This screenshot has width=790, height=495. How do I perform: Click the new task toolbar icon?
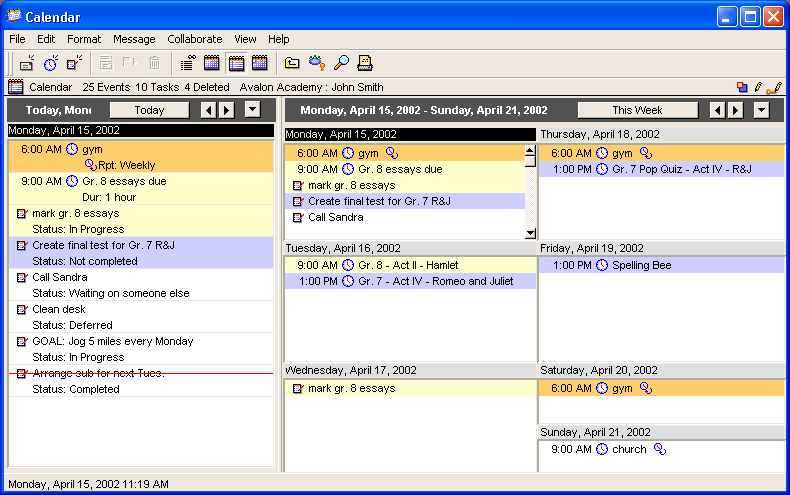pyautogui.click(x=74, y=63)
